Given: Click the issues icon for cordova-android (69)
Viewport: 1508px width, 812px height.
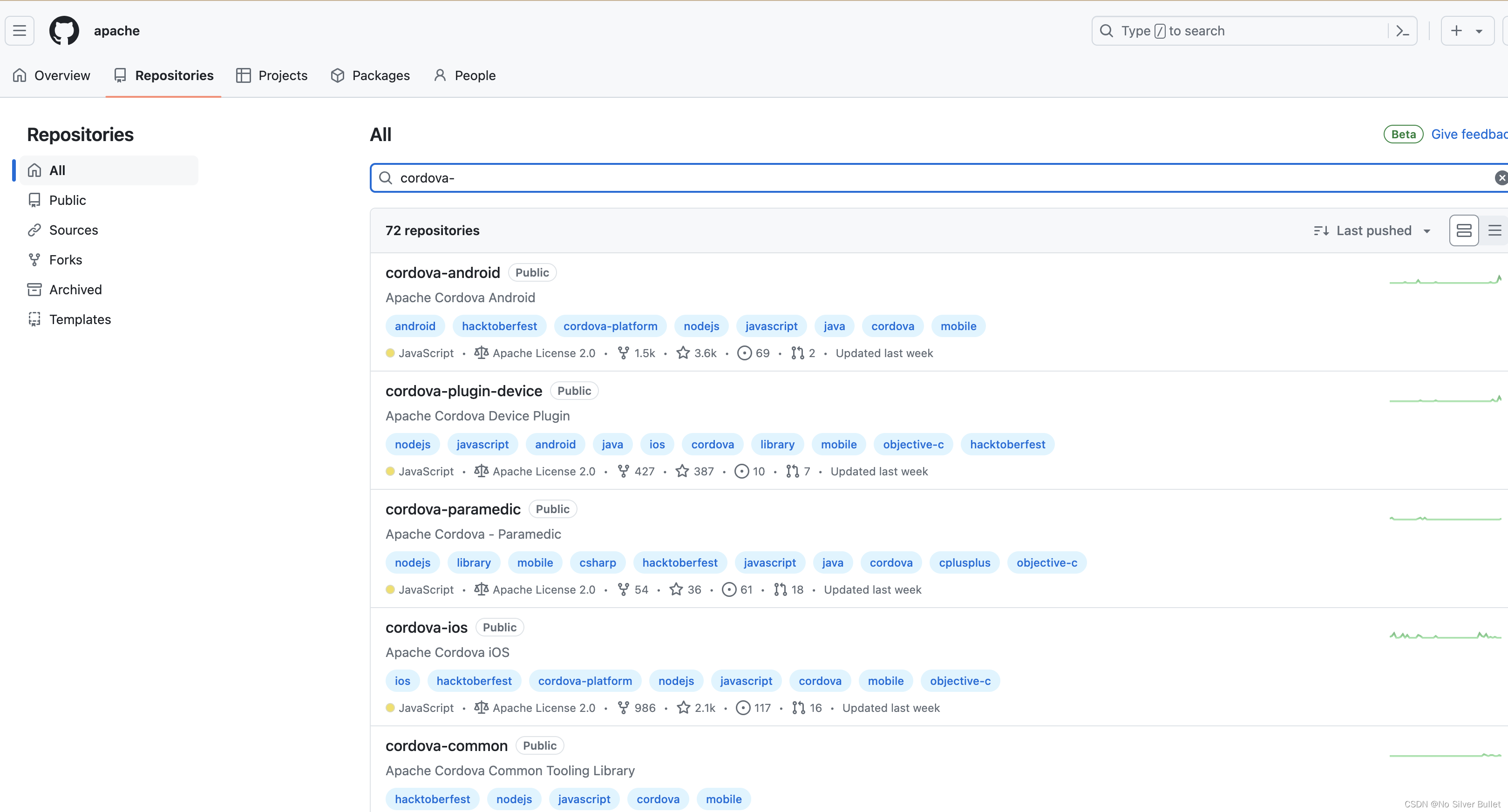Looking at the screenshot, I should pos(744,353).
